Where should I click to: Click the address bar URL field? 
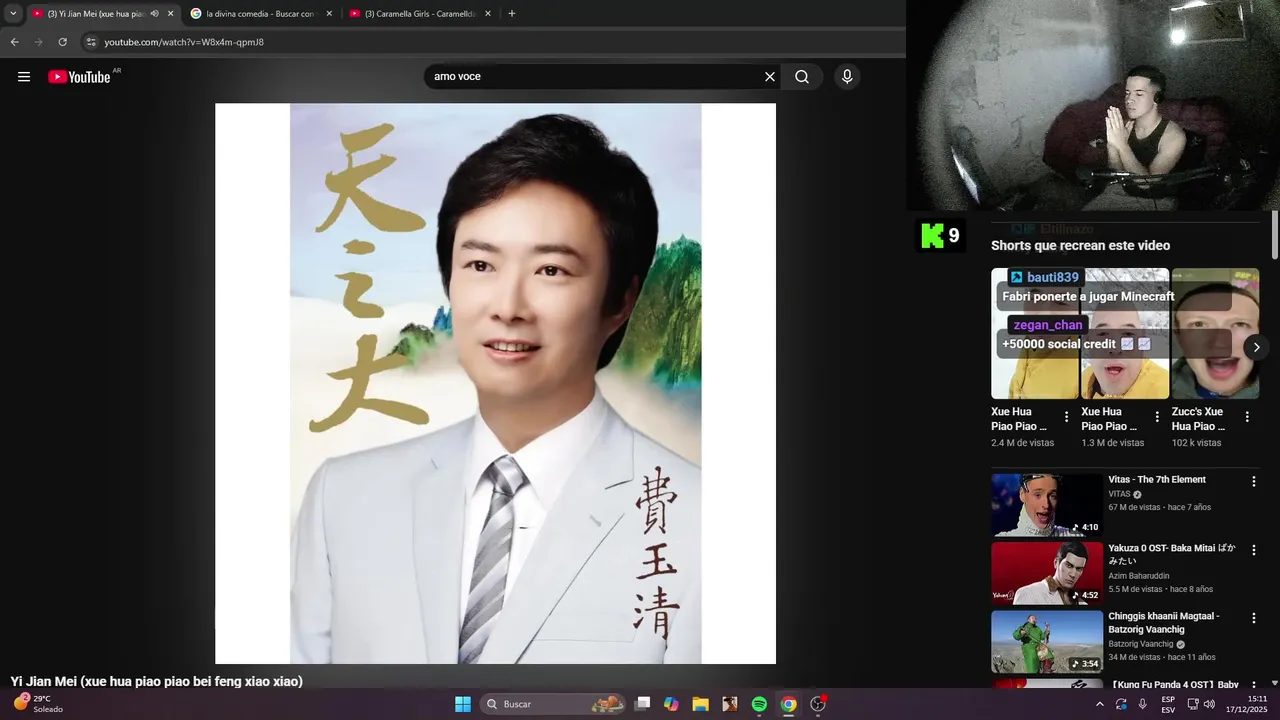[490, 42]
